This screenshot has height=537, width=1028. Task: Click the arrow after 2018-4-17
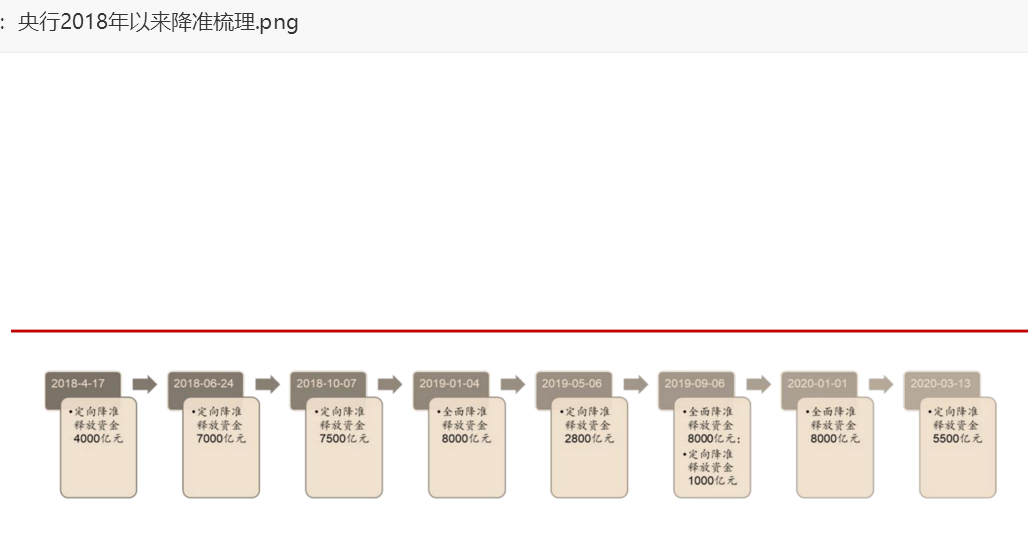(145, 384)
